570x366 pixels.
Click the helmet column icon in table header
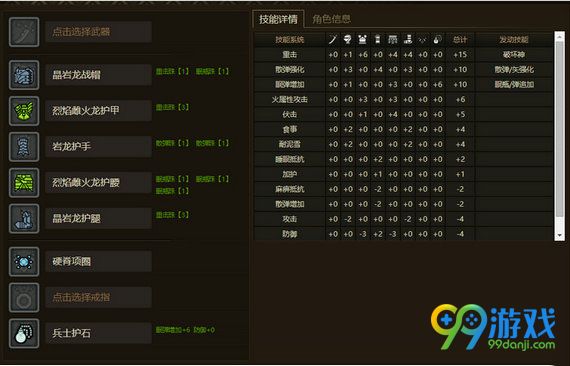[348, 40]
